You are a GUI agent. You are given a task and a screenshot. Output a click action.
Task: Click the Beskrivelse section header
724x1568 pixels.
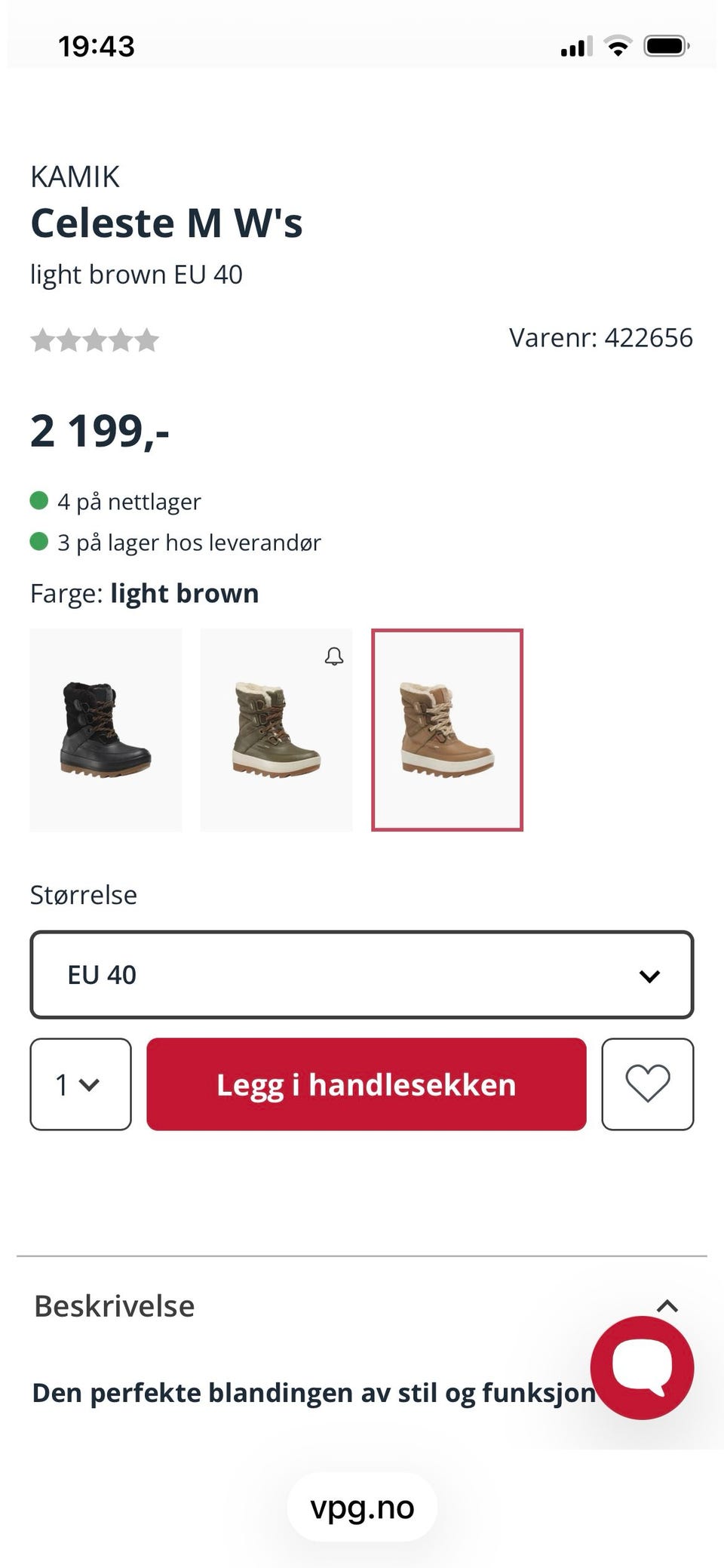(x=113, y=1305)
